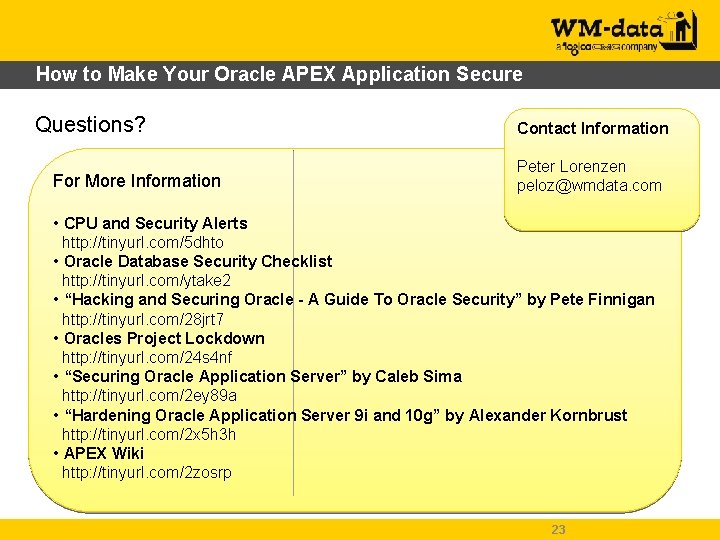Select 'Oracle Database Security Checklist' text
The width and height of the screenshot is (720, 540).
tap(198, 261)
